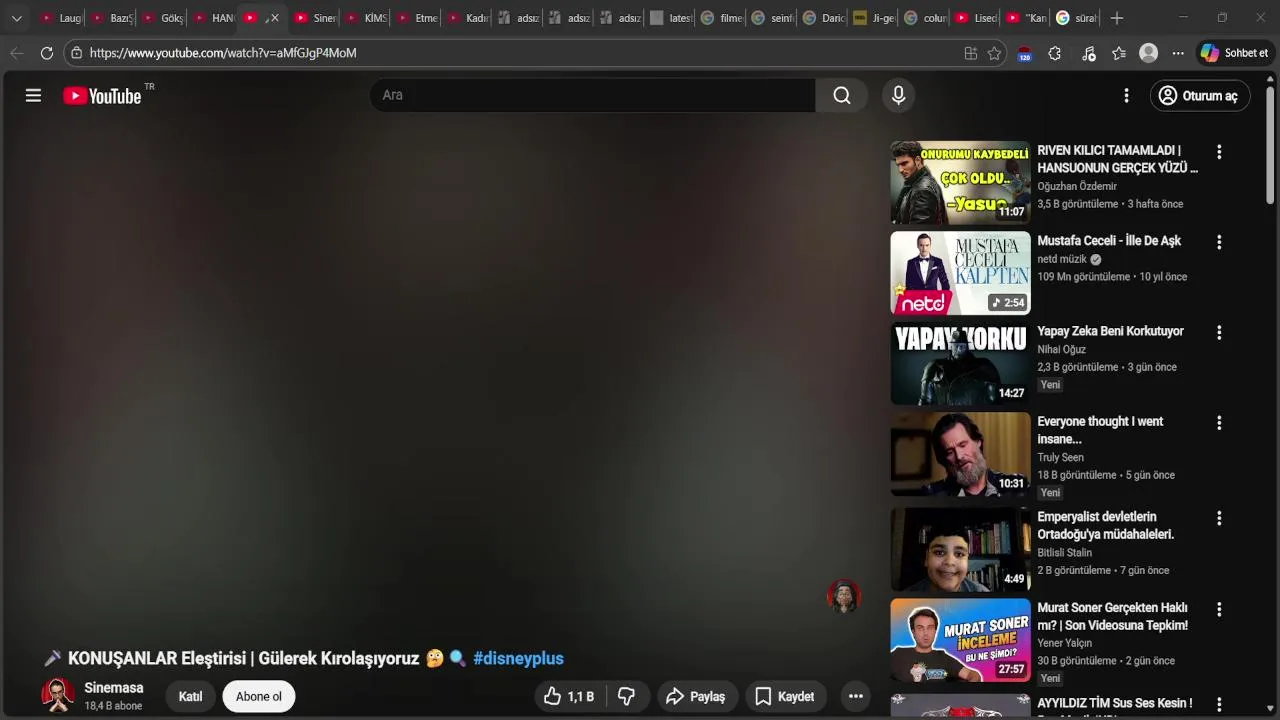
Task: Open title Murat Soner Gerçekten Haklı mı
Action: 1113,616
